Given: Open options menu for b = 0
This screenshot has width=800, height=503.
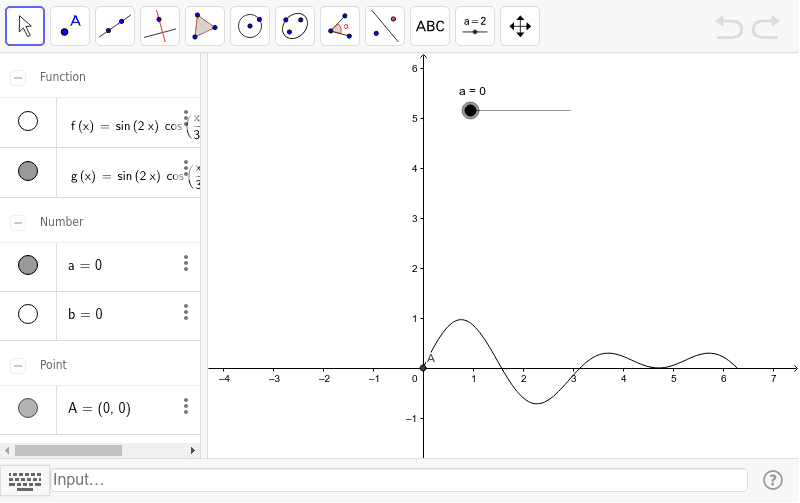Looking at the screenshot, I should coord(186,312).
